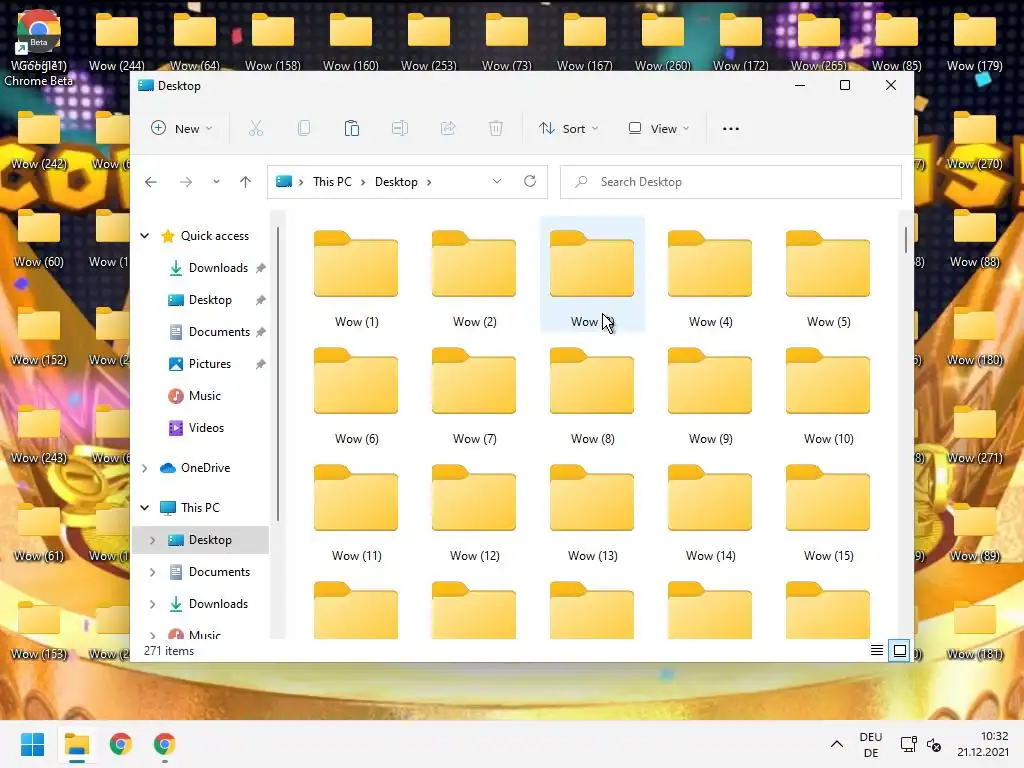The width and height of the screenshot is (1024, 768).
Task: Click DEU language indicator
Action: 871,744
